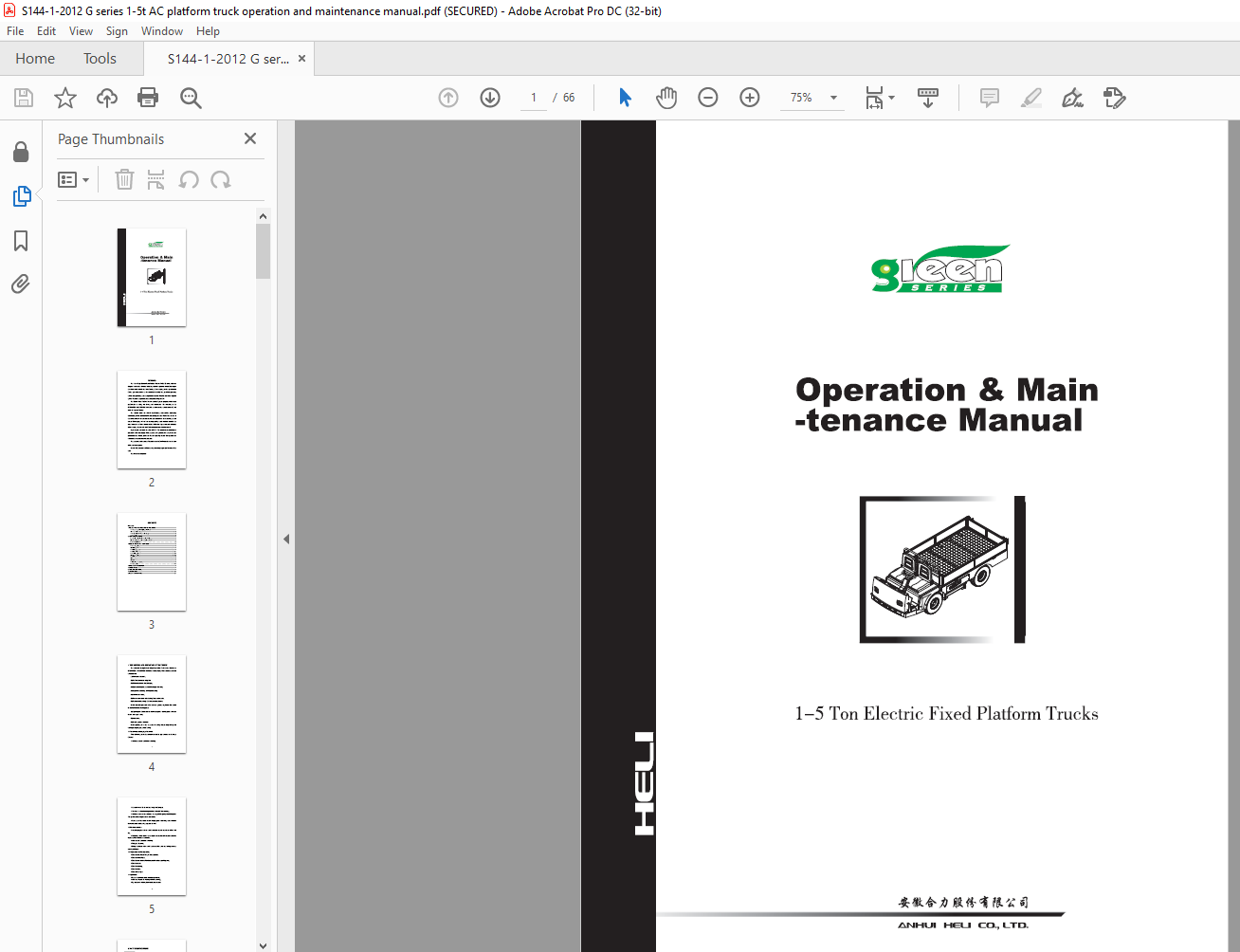This screenshot has height=952, width=1240.
Task: Open the zoom level dropdown arrow
Action: click(833, 98)
